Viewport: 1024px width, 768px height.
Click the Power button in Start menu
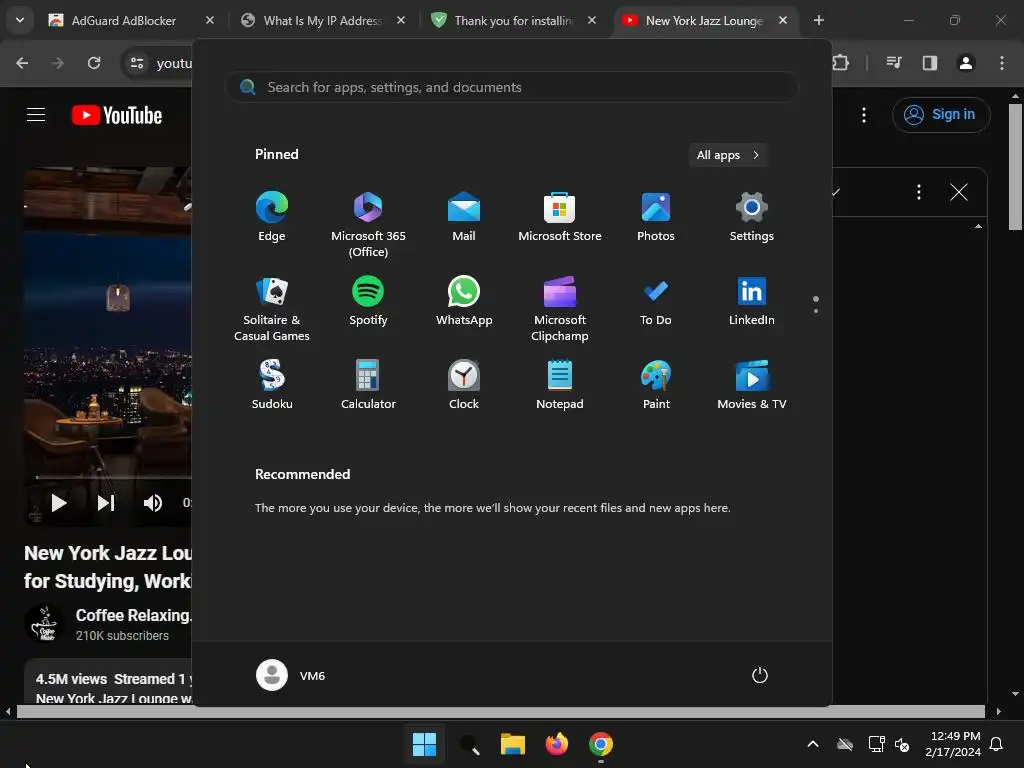pos(760,675)
